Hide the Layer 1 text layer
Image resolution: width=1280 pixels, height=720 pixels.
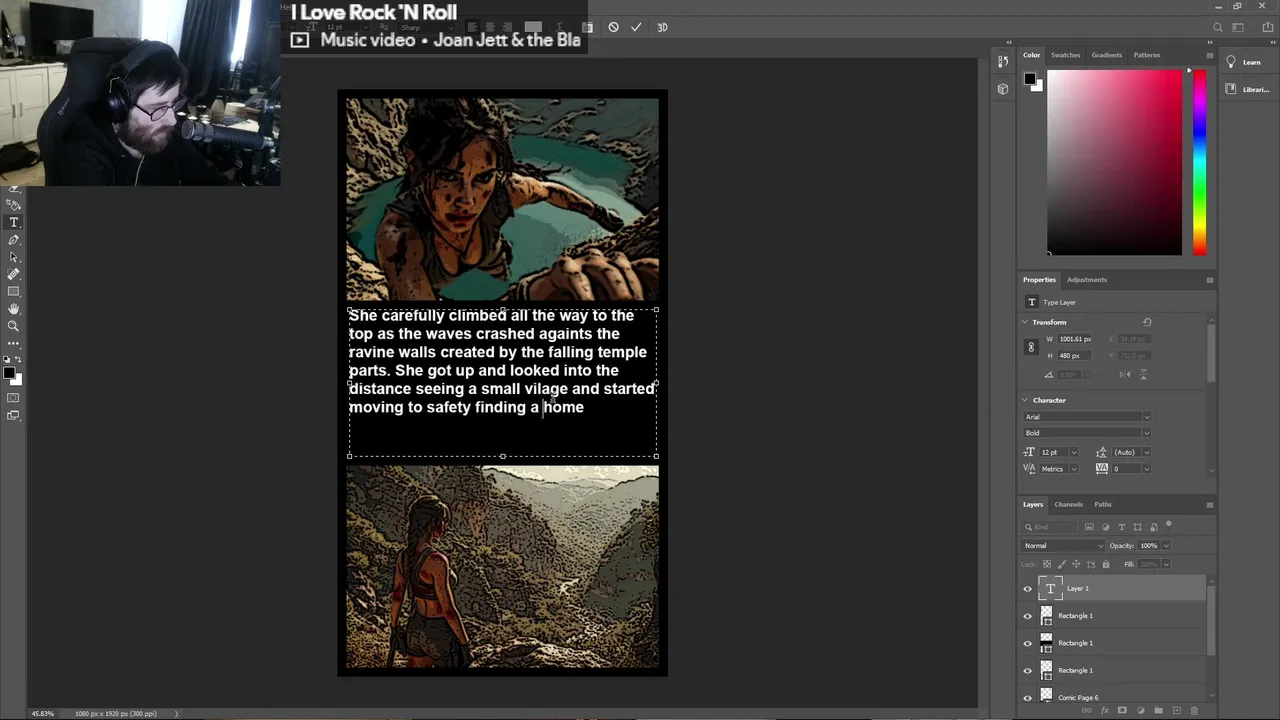pos(1027,589)
